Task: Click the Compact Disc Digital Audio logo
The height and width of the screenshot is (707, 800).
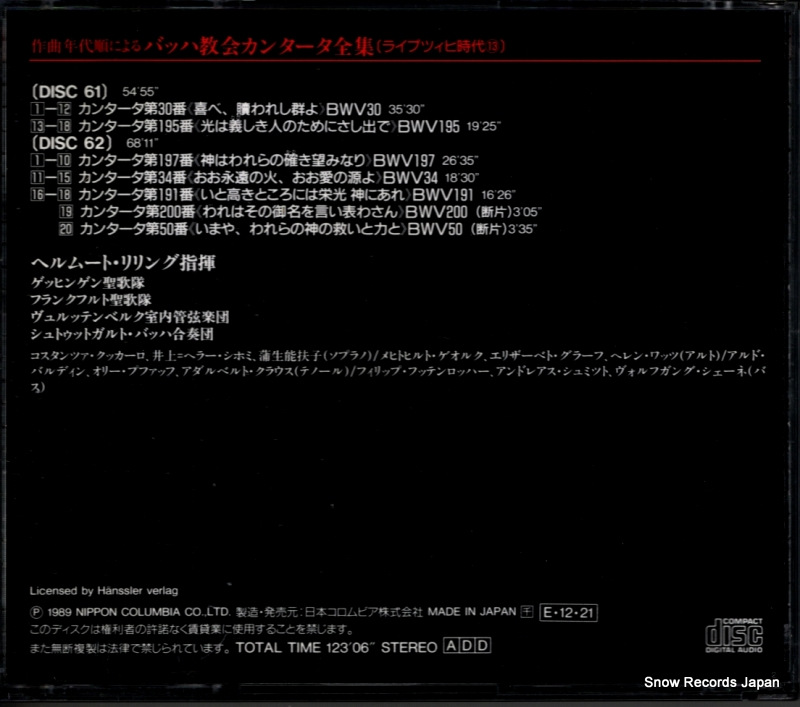Action: tap(734, 635)
